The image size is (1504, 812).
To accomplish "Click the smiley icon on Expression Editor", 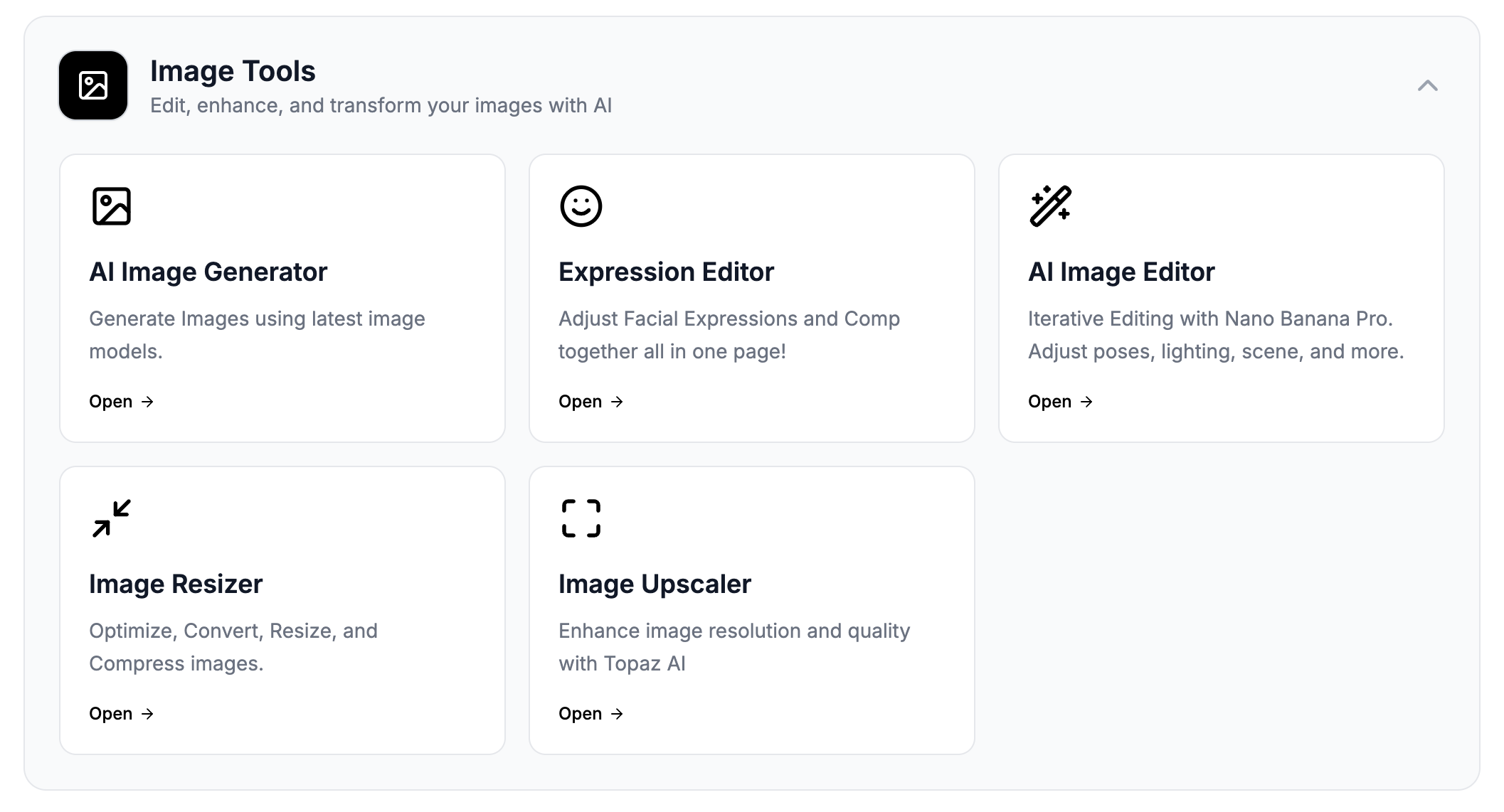I will [x=580, y=207].
